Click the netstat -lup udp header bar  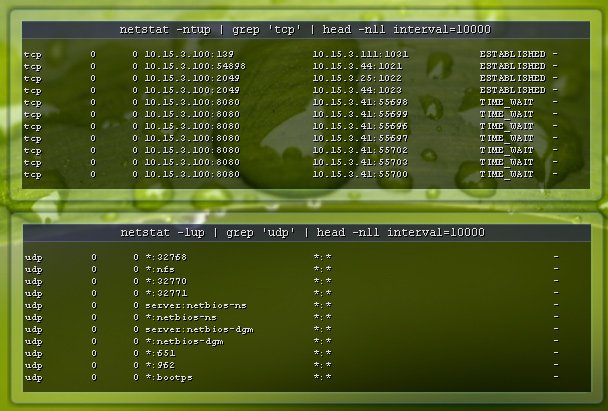point(302,232)
